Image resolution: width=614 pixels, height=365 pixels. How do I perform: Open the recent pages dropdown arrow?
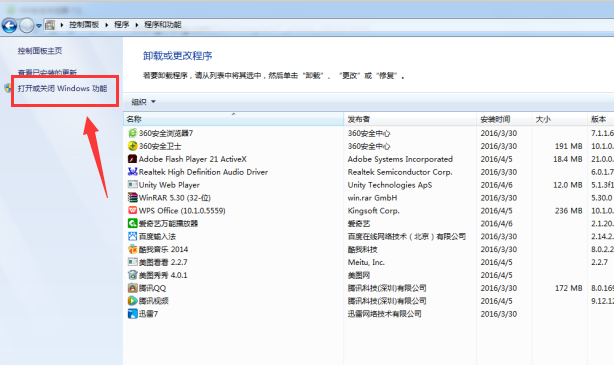click(39, 26)
